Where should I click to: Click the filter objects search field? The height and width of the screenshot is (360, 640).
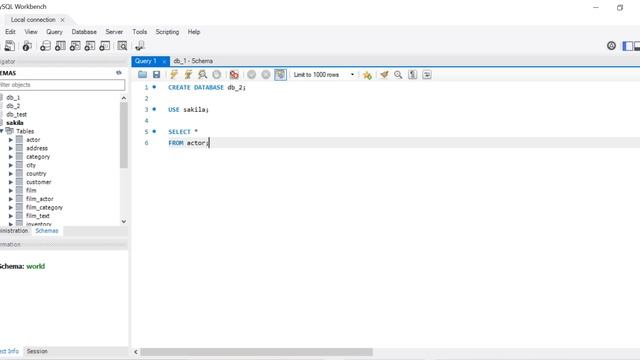tap(62, 85)
